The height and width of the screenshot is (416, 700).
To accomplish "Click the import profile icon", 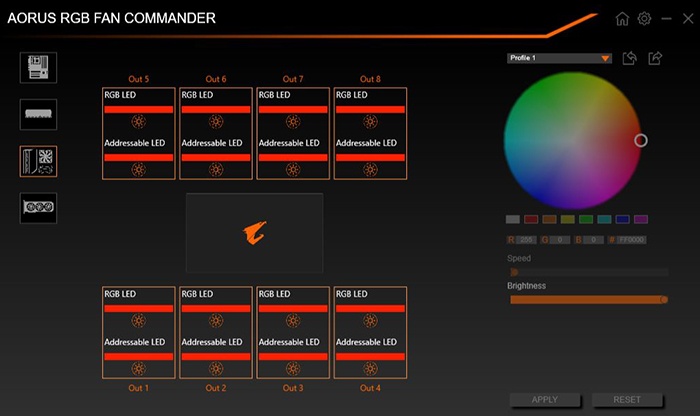I will [629, 58].
